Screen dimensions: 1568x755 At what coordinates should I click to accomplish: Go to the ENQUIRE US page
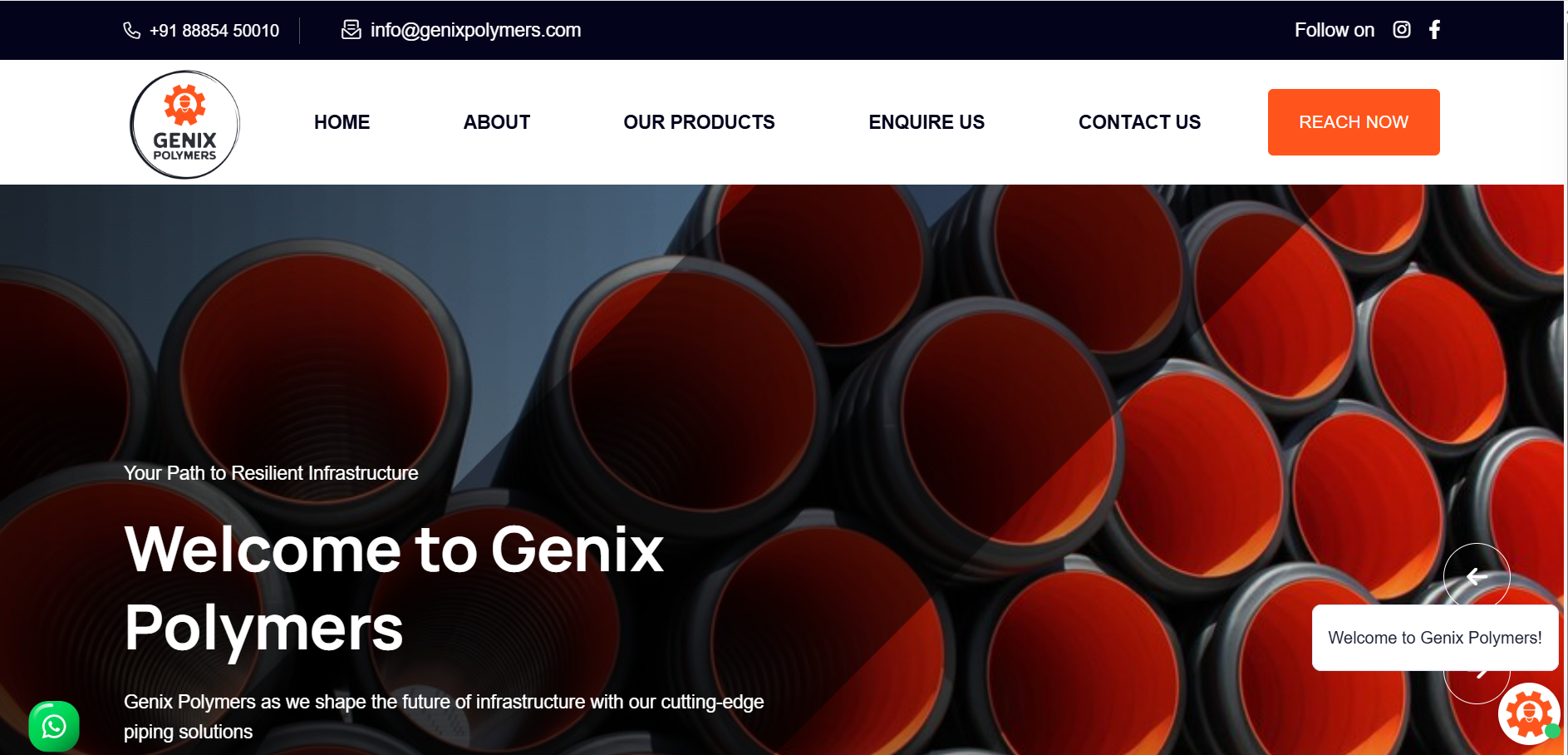pyautogui.click(x=927, y=122)
